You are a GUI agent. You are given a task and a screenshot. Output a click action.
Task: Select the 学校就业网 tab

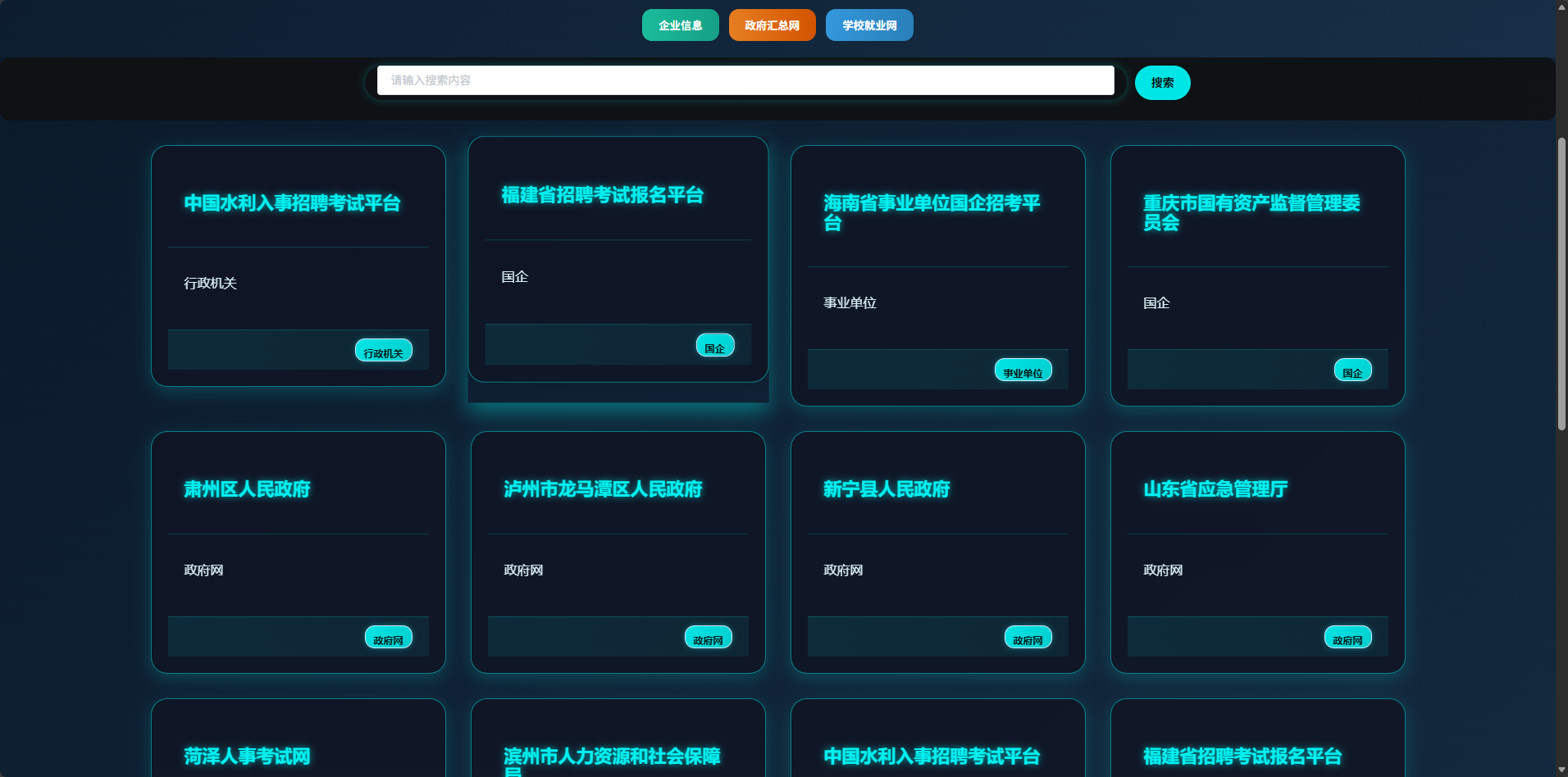tap(869, 25)
